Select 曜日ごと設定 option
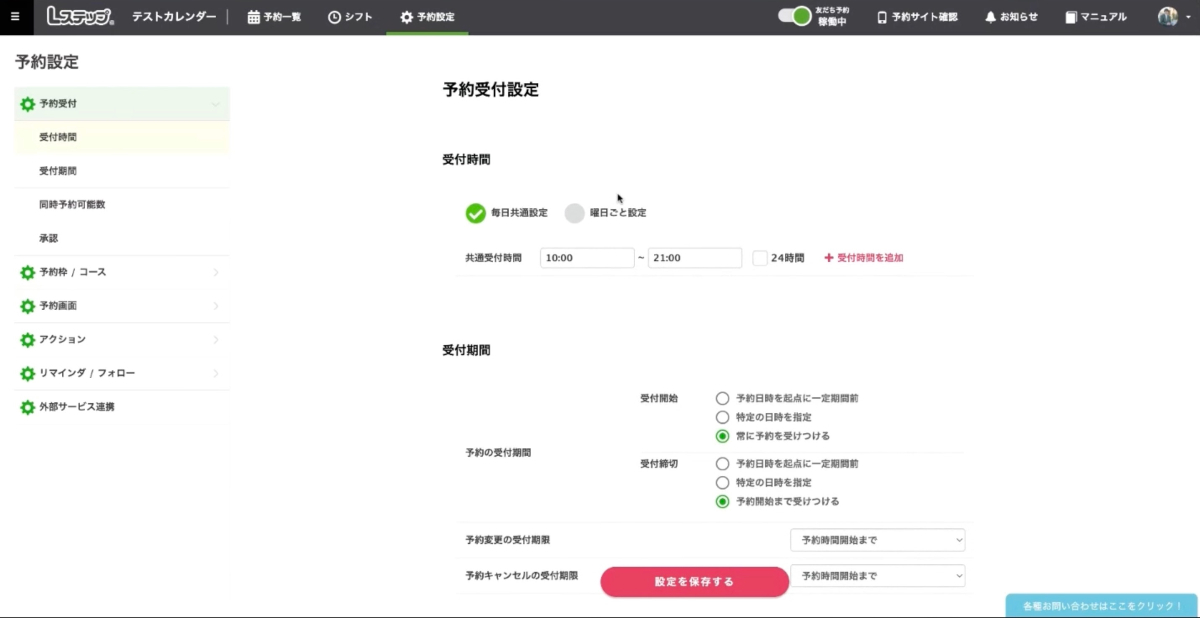1200x618 pixels. [575, 213]
